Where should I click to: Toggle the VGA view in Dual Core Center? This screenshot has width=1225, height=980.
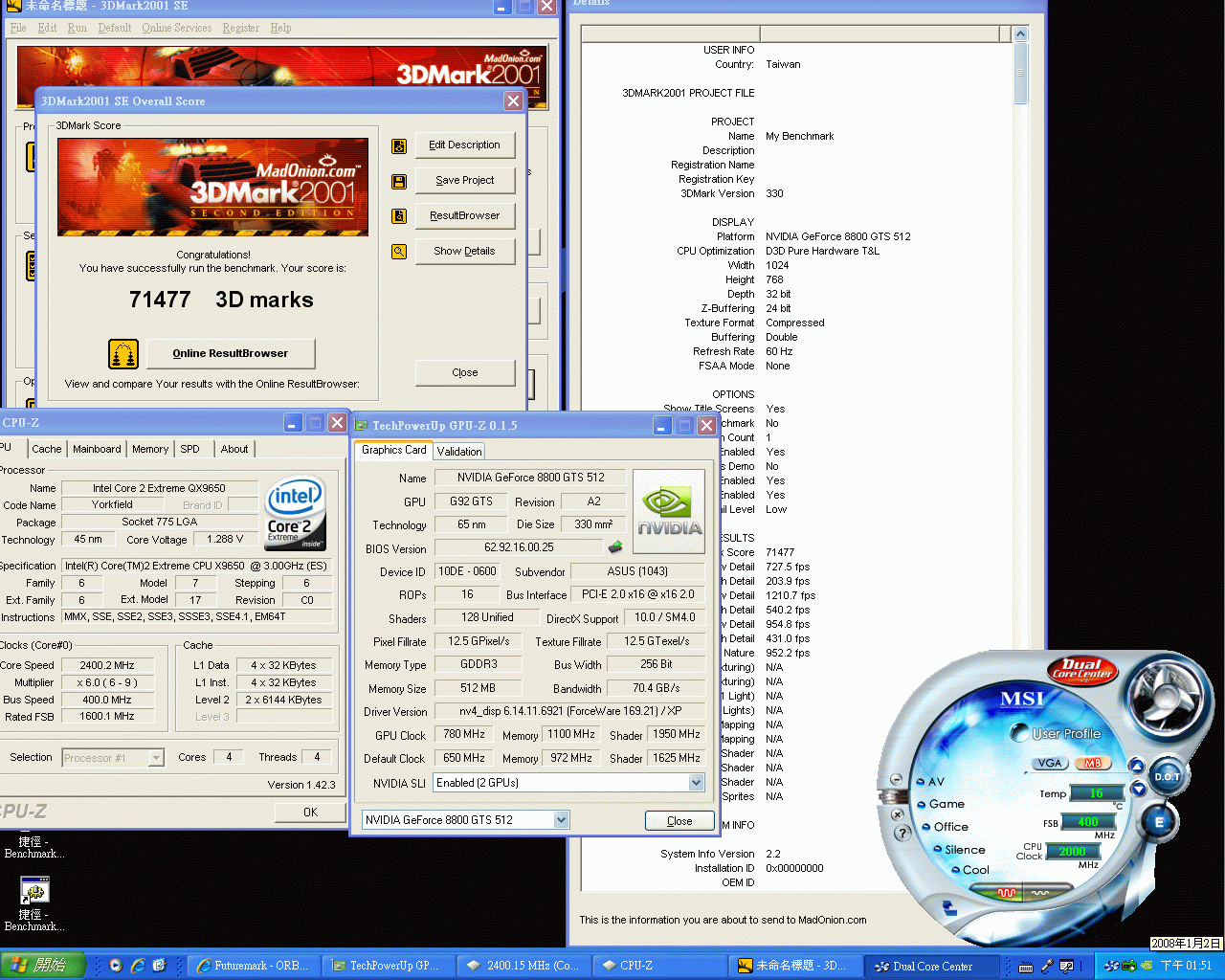(1050, 763)
